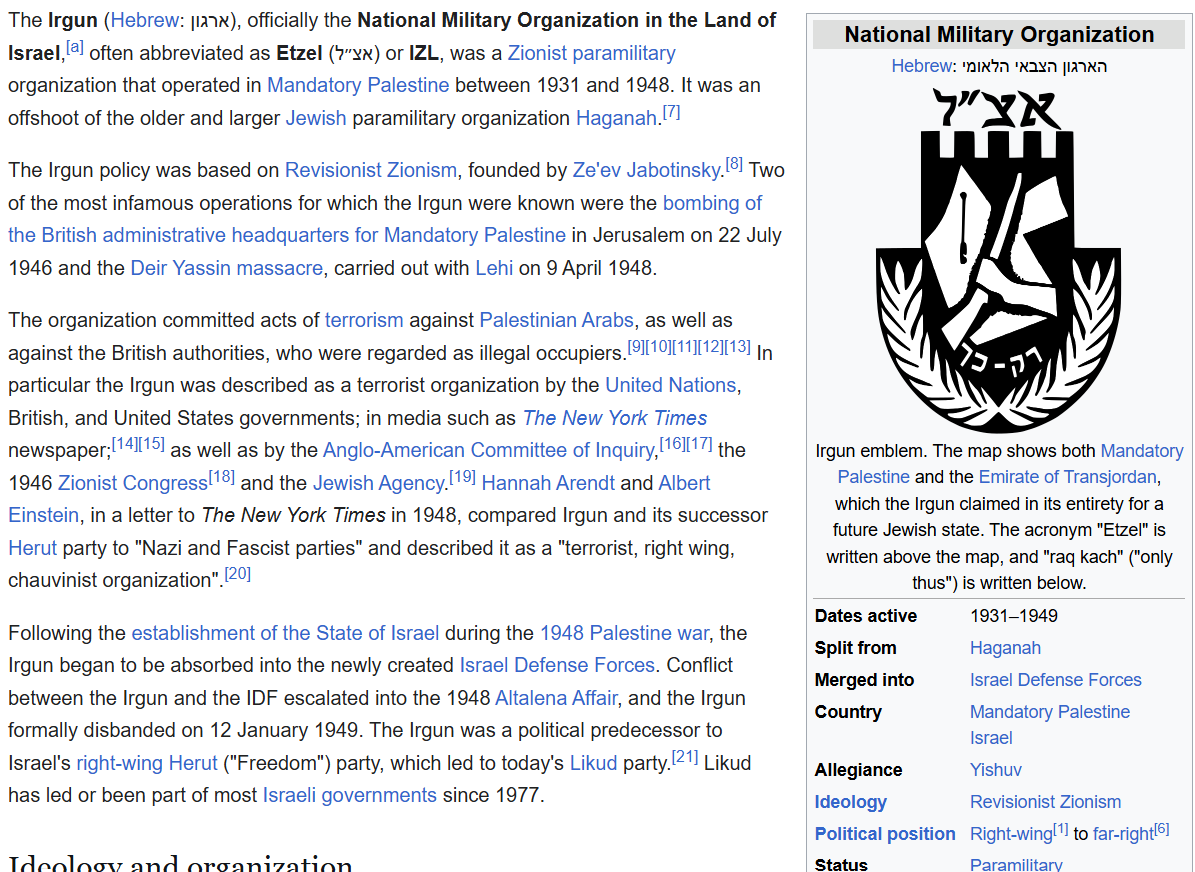Viewport: 1195px width, 872px height.
Task: Open the Emirate of Transjordan link
Action: pyautogui.click(x=1068, y=477)
